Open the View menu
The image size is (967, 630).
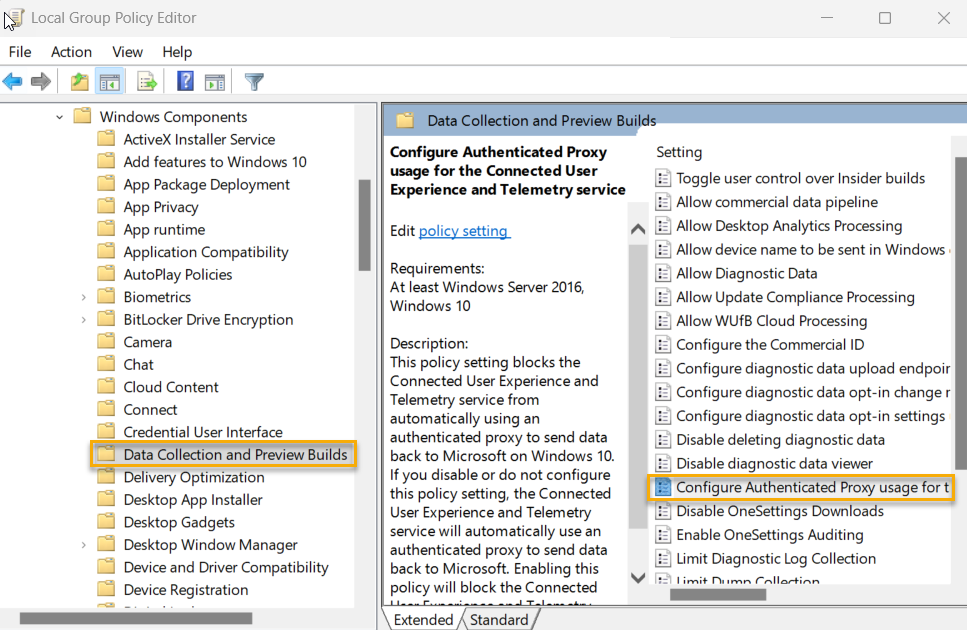(127, 52)
